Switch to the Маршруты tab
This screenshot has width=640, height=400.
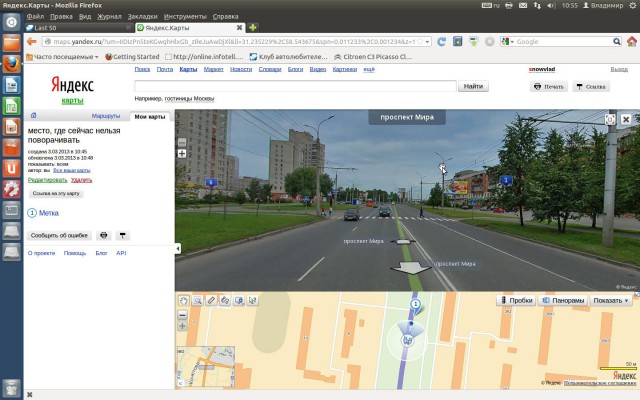point(106,116)
